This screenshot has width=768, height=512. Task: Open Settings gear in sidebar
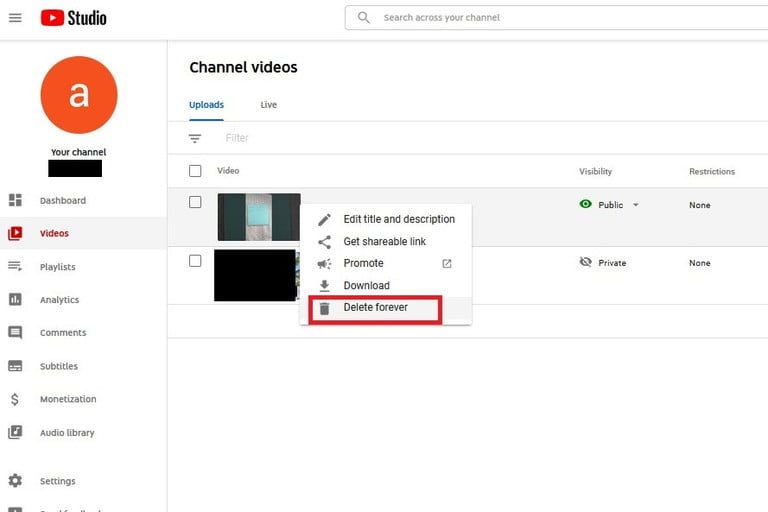[15, 481]
